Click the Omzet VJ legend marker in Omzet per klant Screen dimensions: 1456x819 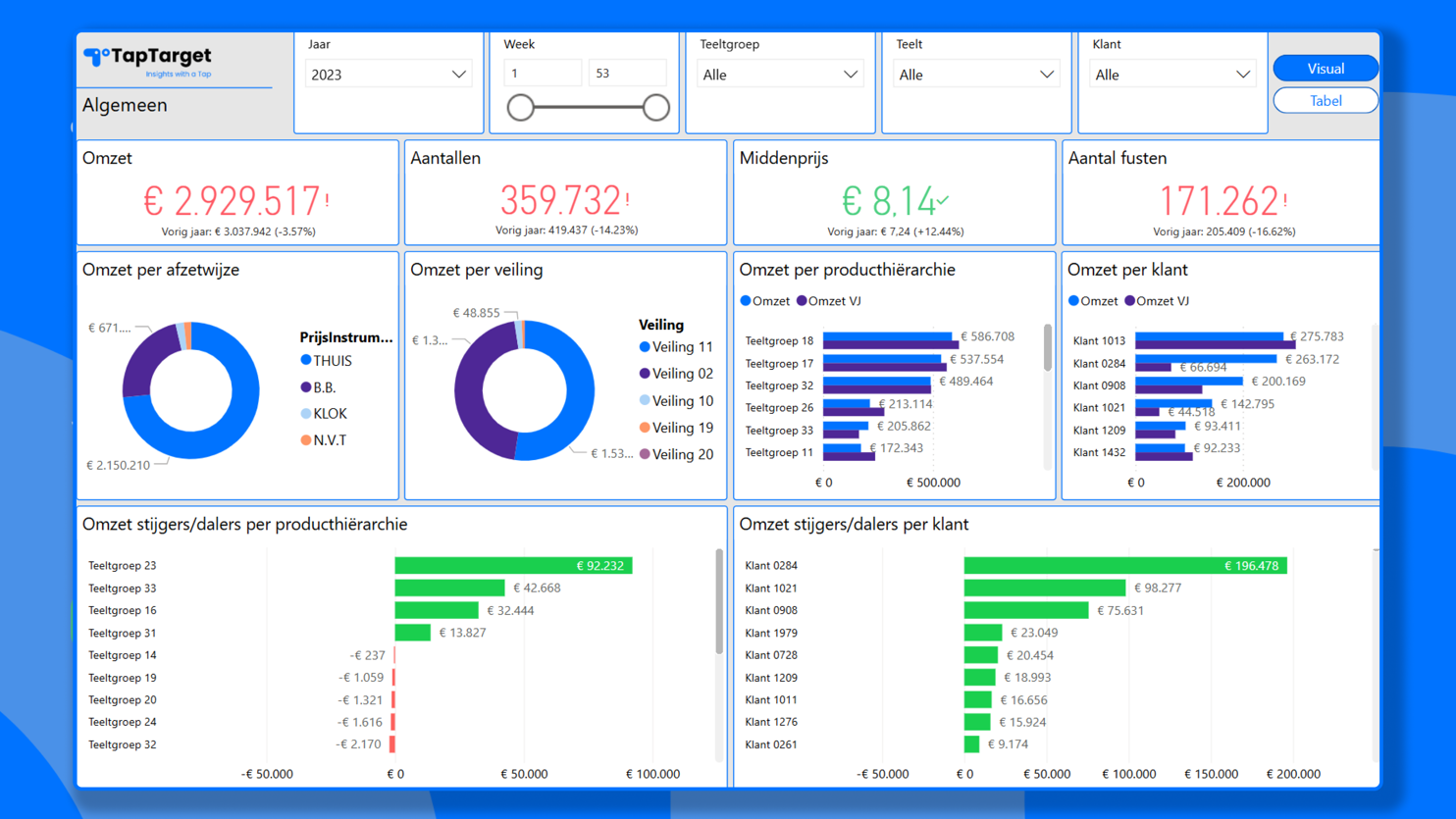point(1130,301)
